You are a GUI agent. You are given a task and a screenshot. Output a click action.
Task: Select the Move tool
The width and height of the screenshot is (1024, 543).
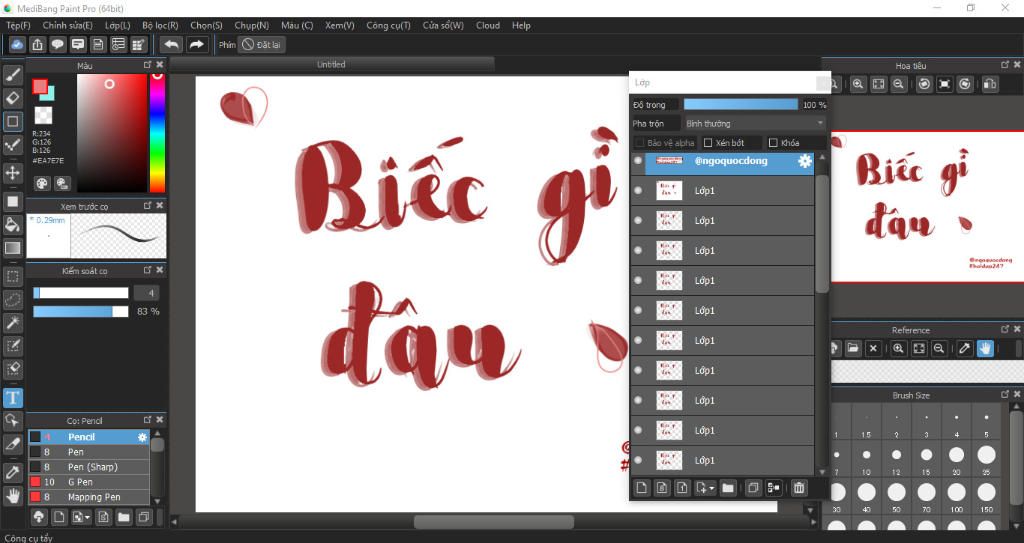click(x=12, y=173)
